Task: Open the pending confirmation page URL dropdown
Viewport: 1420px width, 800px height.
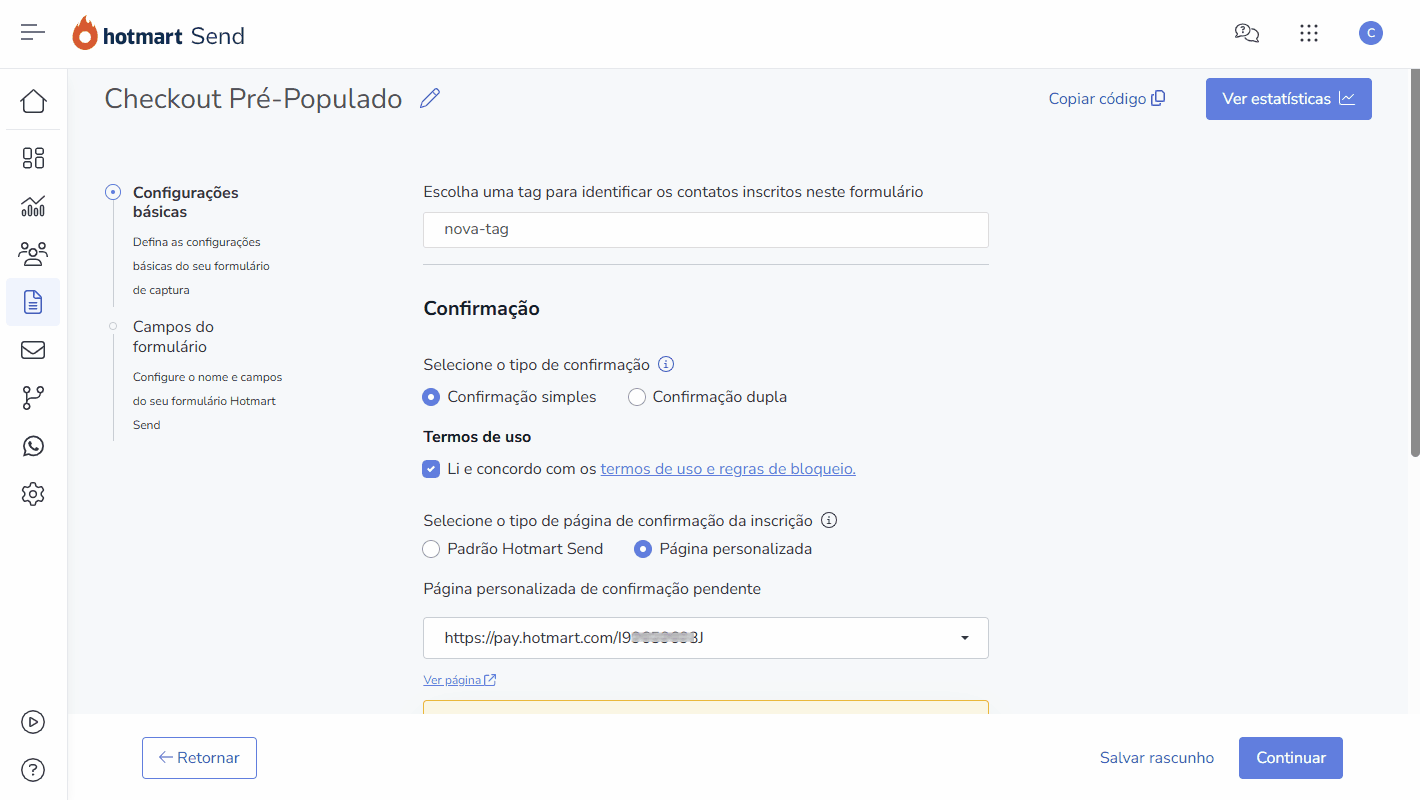Action: click(x=963, y=637)
